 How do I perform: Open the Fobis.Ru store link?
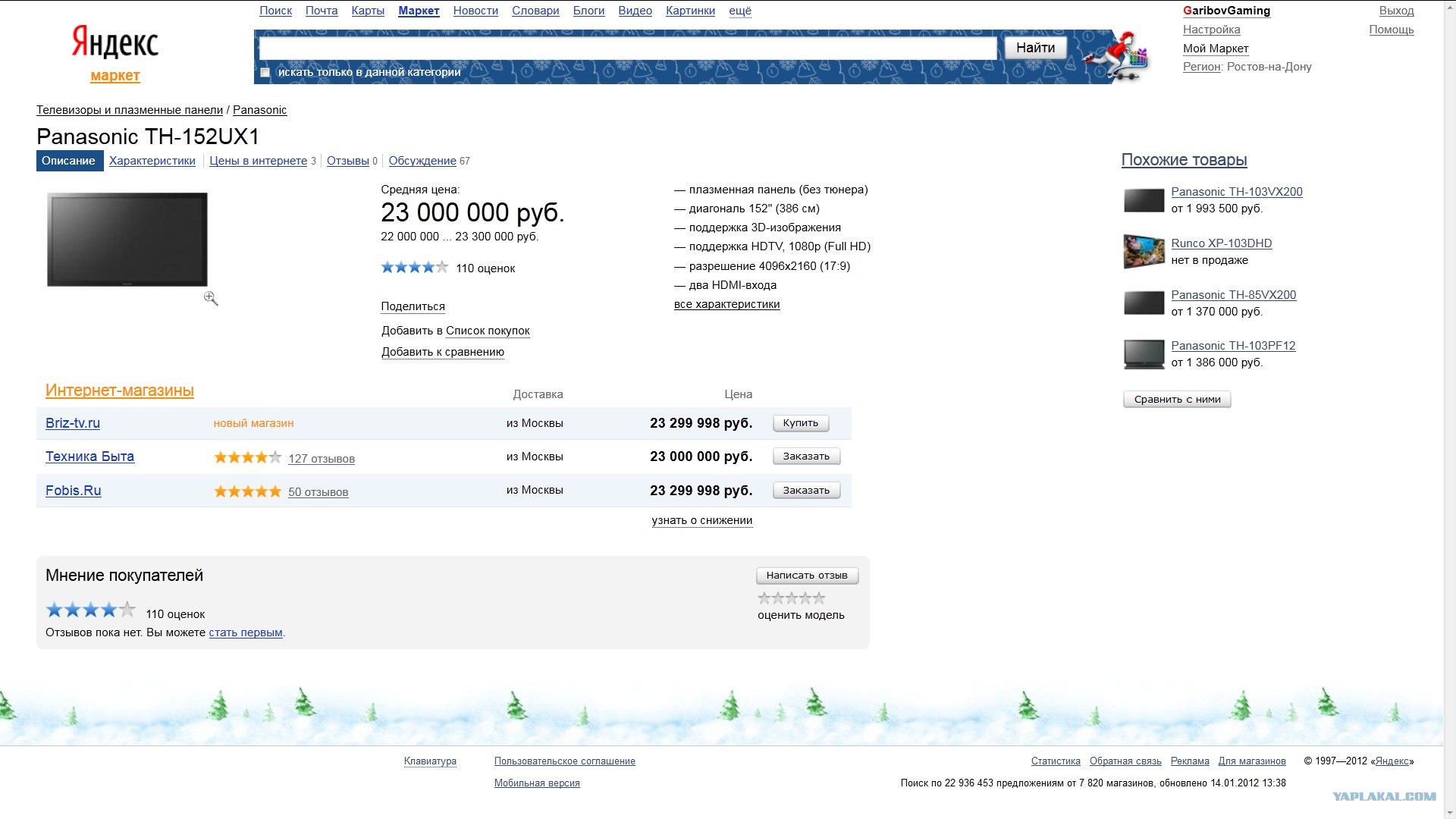[x=73, y=491]
